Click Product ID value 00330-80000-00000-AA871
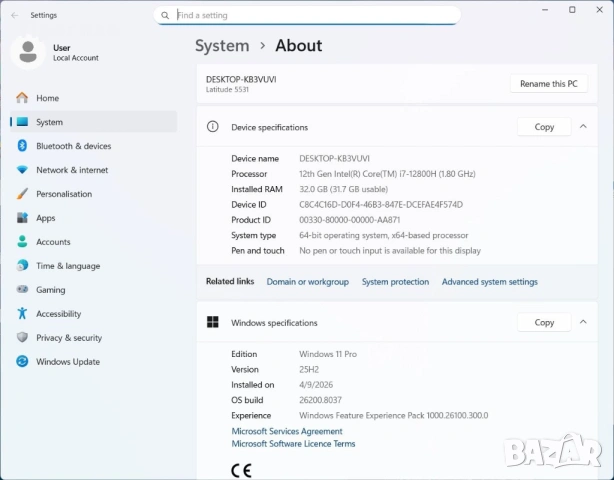The image size is (614, 480). pos(349,220)
